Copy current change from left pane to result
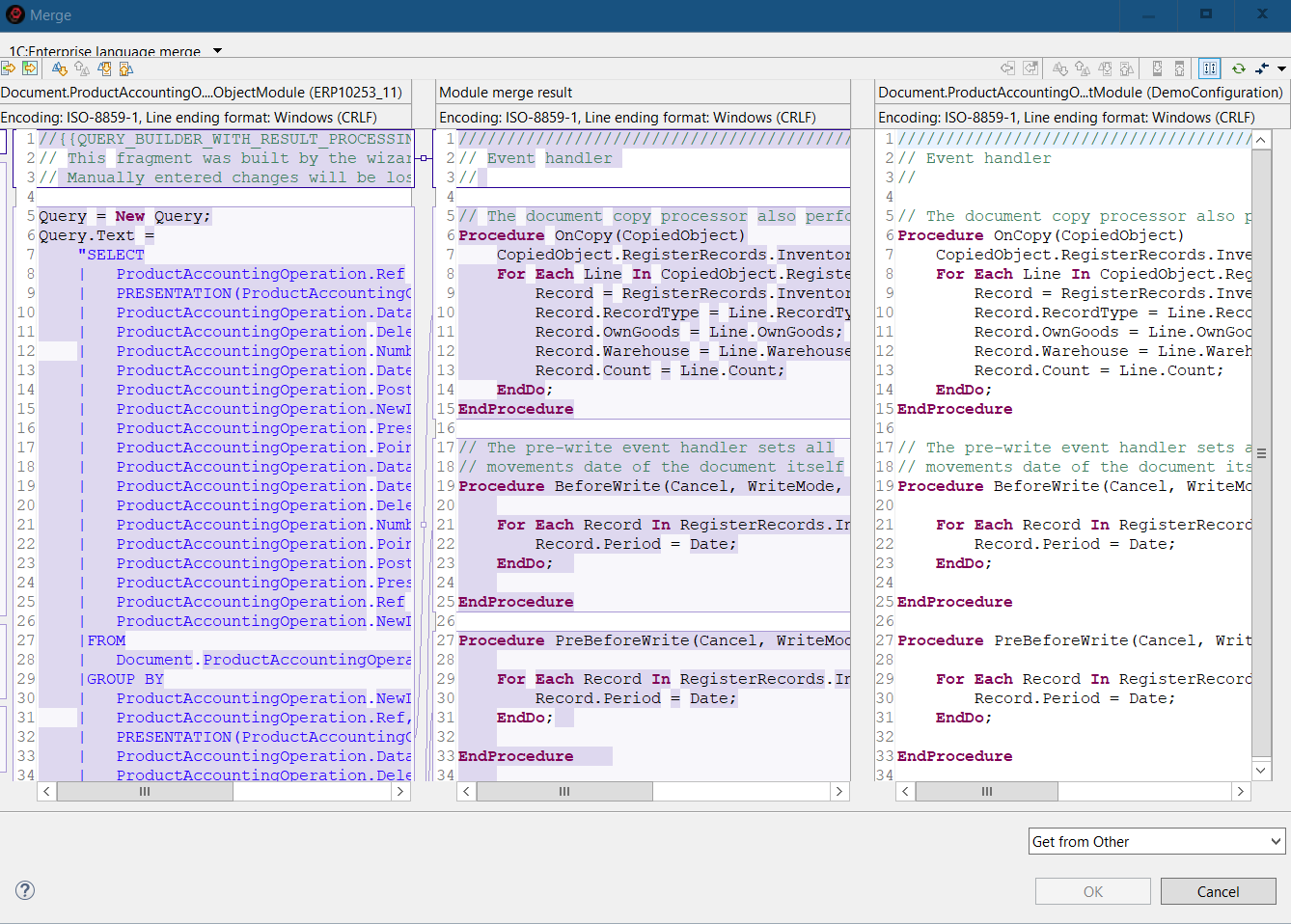Viewport: 1291px width, 924px height. [9, 68]
